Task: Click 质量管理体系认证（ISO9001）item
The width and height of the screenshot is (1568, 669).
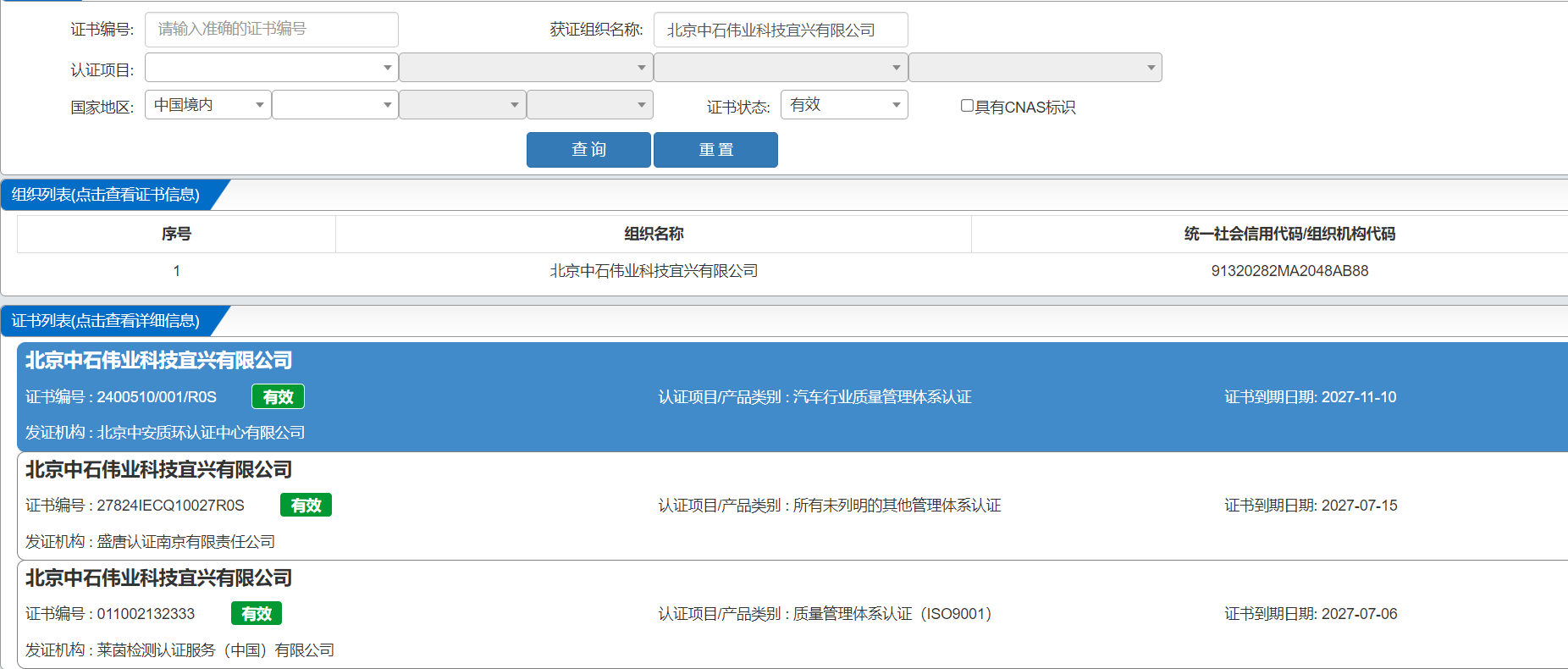Action: [x=892, y=614]
